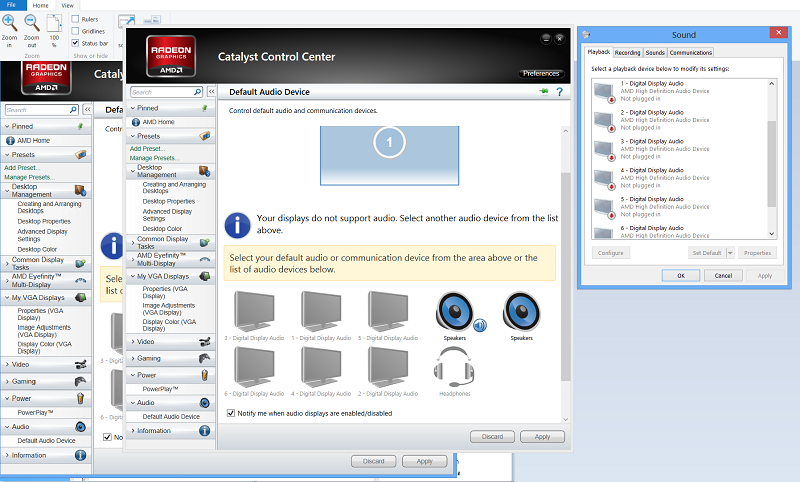Expand the Gaming section in back window
Viewport: 800px width, 482px height.
pyautogui.click(x=7, y=382)
